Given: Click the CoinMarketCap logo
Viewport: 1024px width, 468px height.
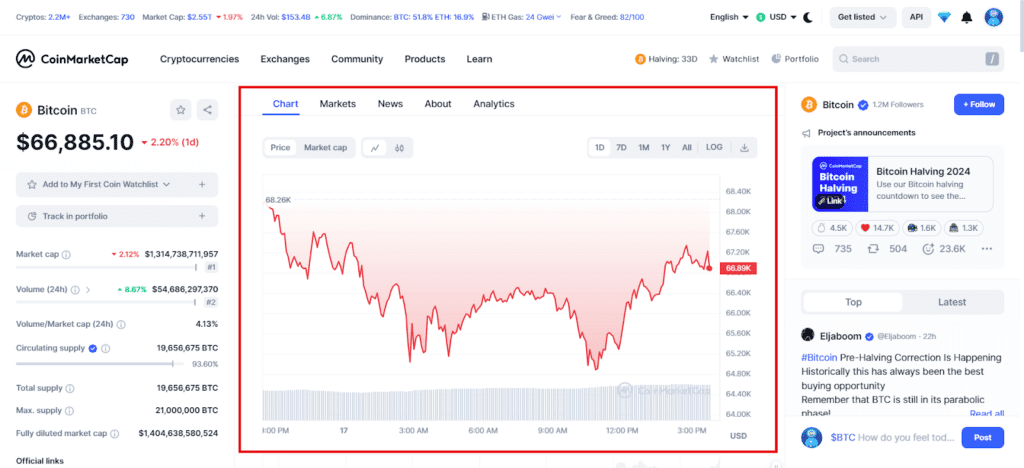Looking at the screenshot, I should (x=72, y=59).
